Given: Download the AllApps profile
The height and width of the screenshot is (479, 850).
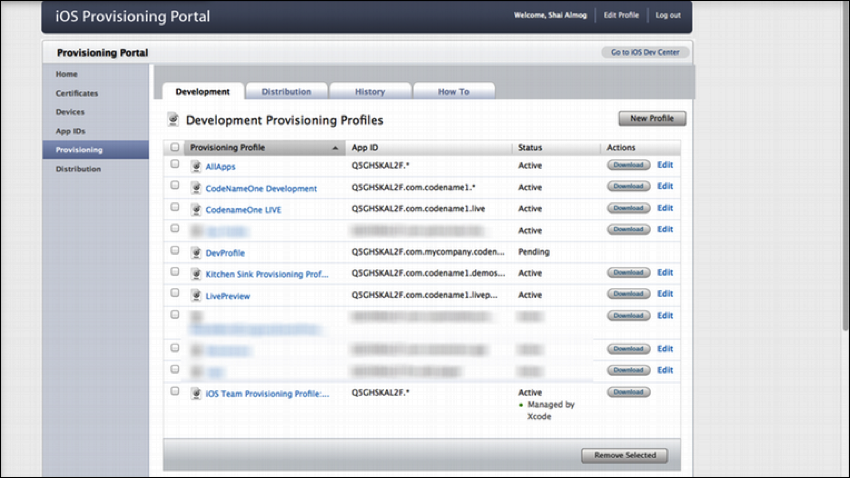Looking at the screenshot, I should tap(628, 165).
